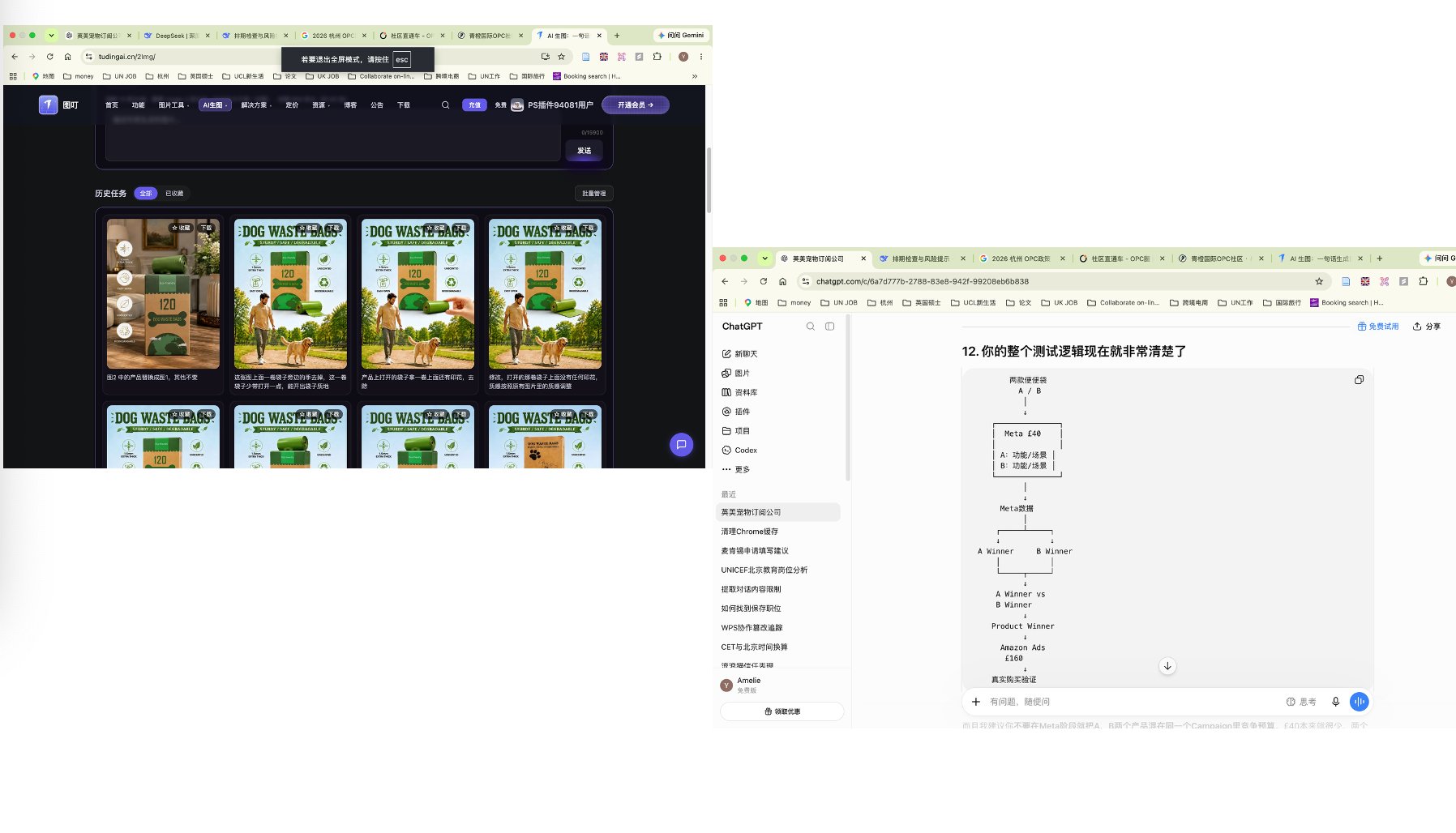
Task: Click the 批量管理 button
Action: click(593, 194)
